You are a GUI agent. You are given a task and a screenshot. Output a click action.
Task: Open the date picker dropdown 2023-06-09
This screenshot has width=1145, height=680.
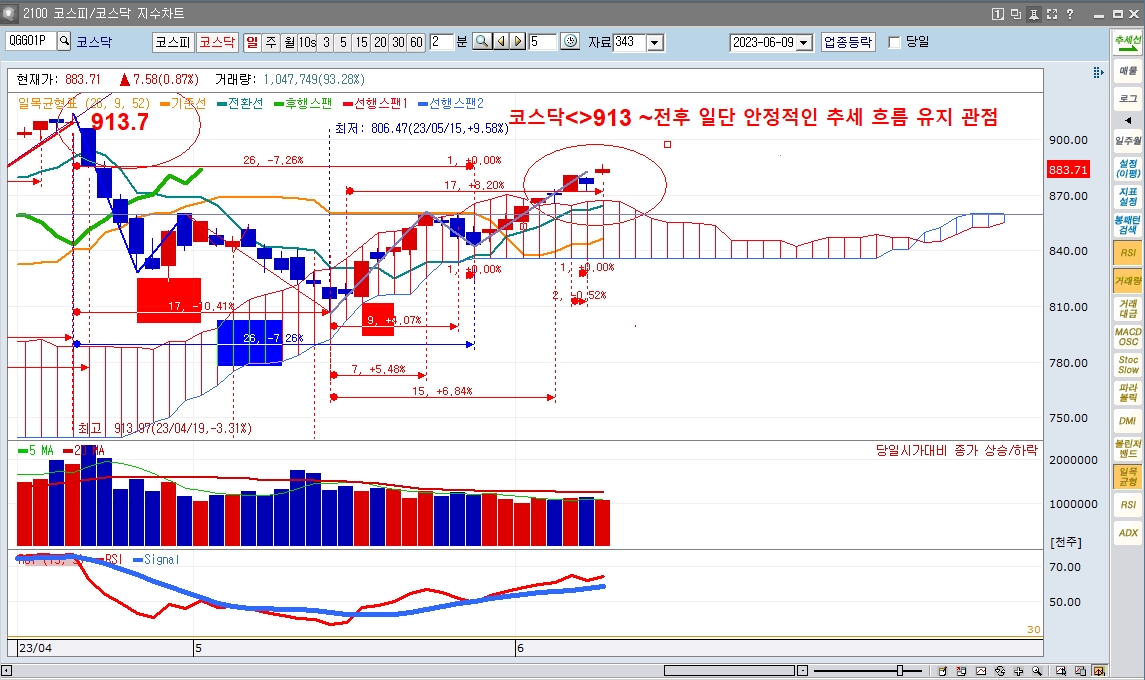pos(804,42)
